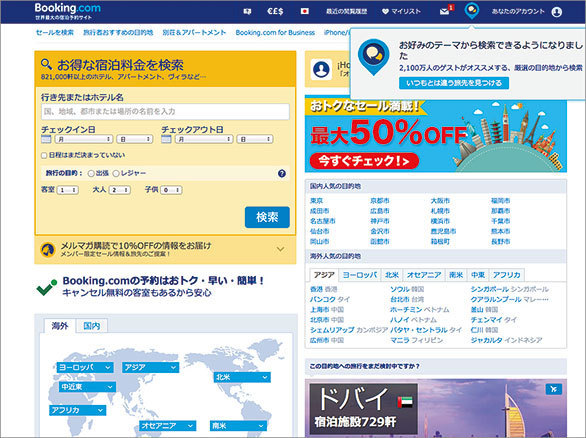This screenshot has height=438, width=586.
Task: Click the theme search pin icon in header
Action: point(472,10)
